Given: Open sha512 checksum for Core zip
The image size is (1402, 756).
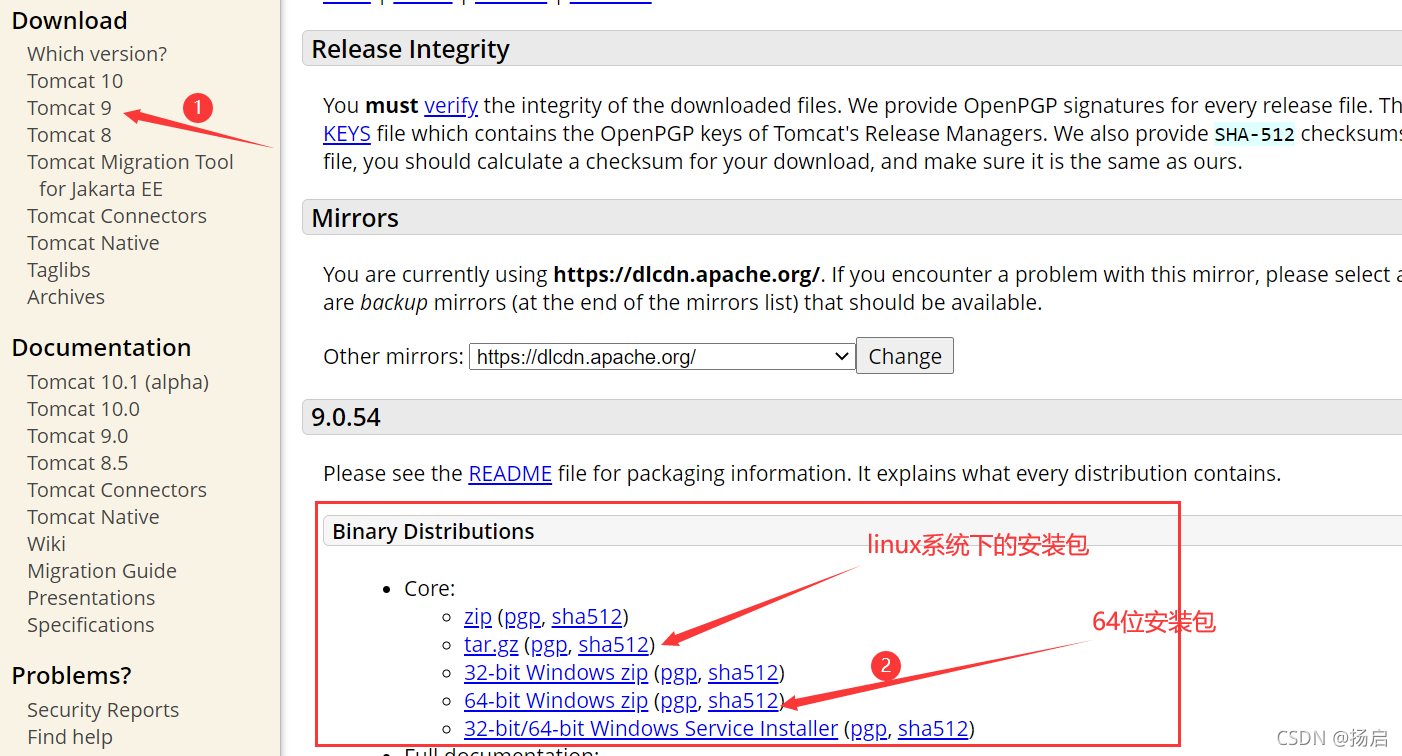Looking at the screenshot, I should (587, 617).
